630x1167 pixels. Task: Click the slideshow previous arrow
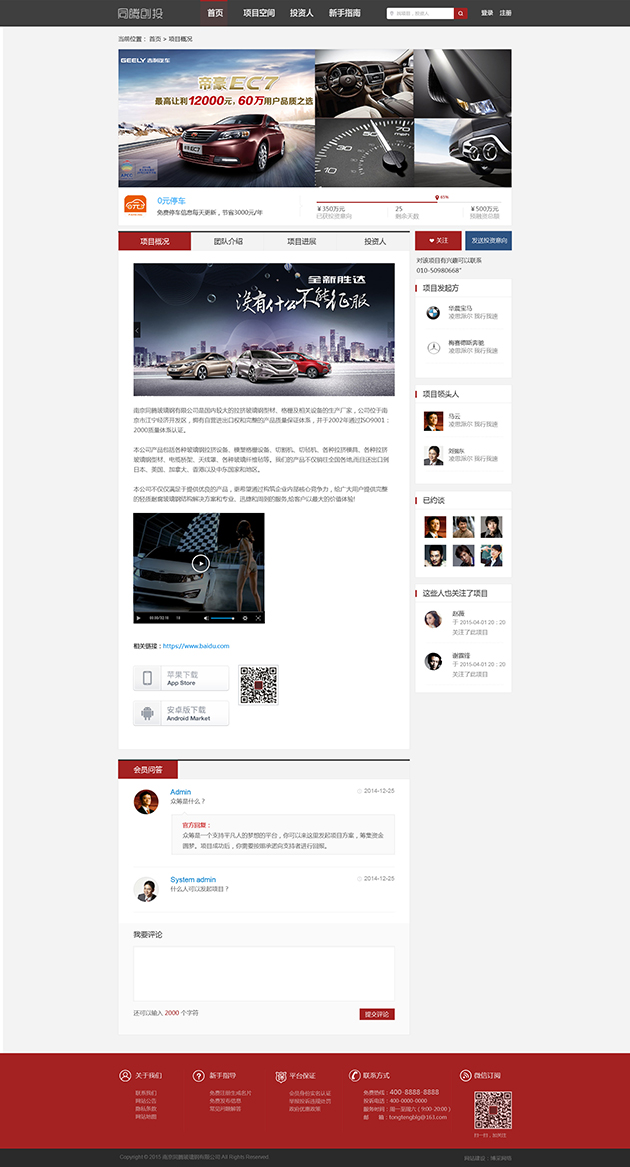point(137,329)
